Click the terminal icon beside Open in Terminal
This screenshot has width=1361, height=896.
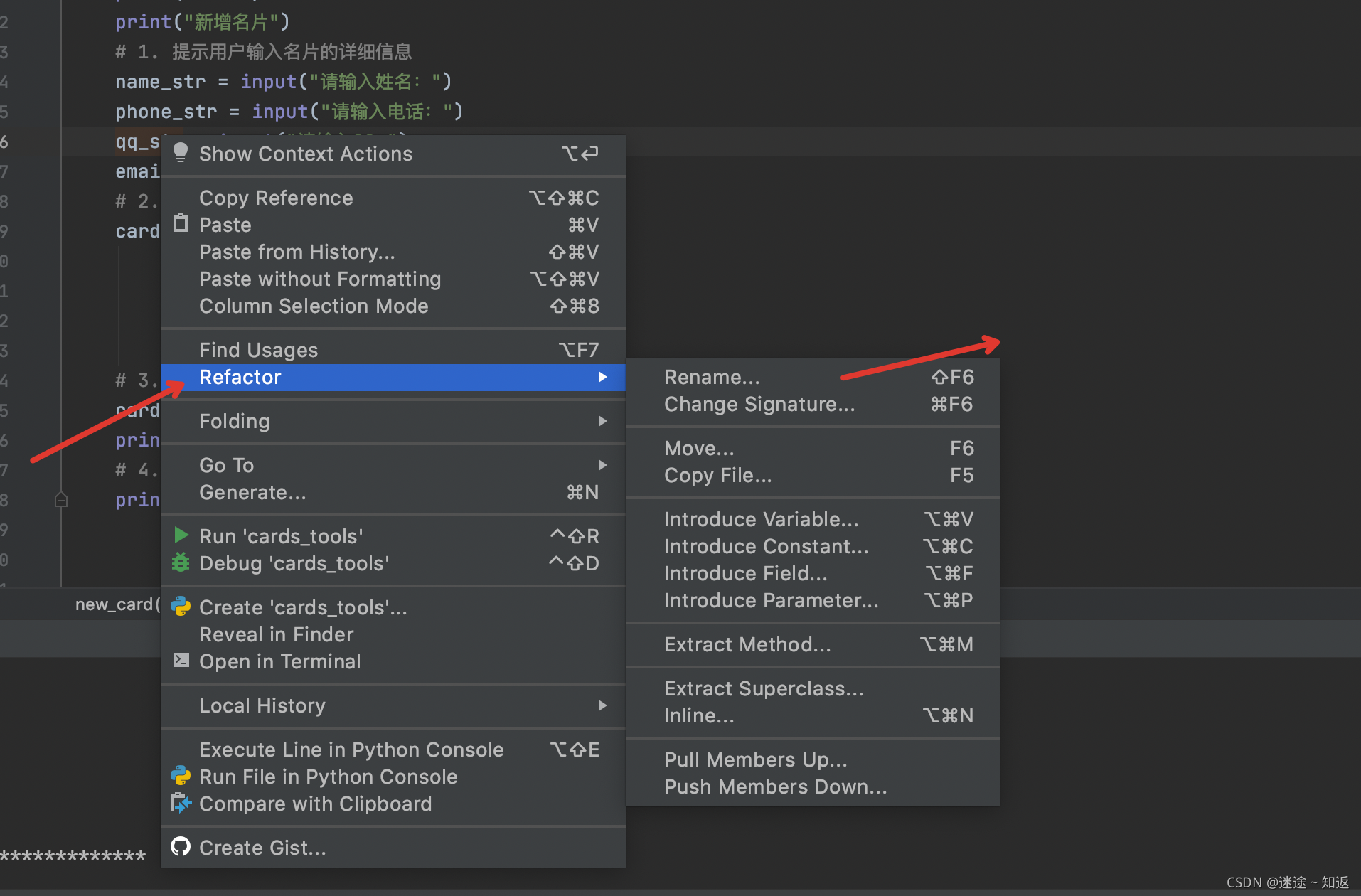[x=181, y=660]
